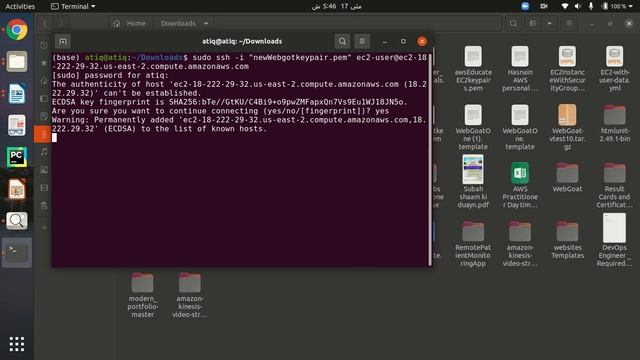Open Pictures folder in Files sidebar

pyautogui.click(x=44, y=170)
